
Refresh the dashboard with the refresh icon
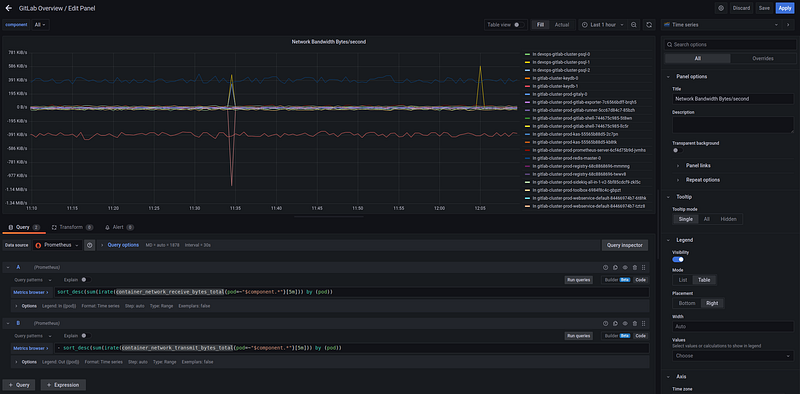click(x=649, y=24)
